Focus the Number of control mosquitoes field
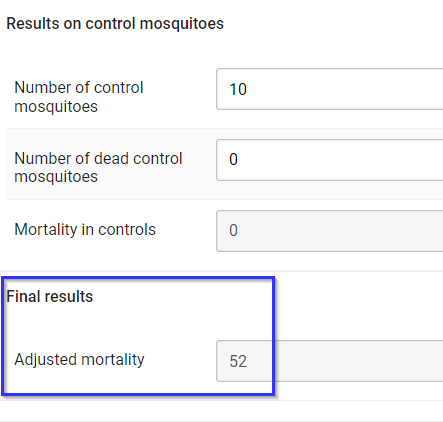This screenshot has width=443, height=422. pyautogui.click(x=330, y=89)
